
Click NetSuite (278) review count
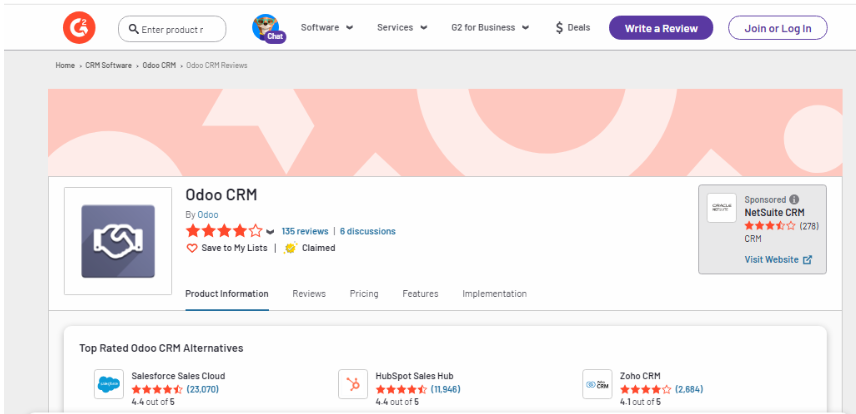click(809, 226)
